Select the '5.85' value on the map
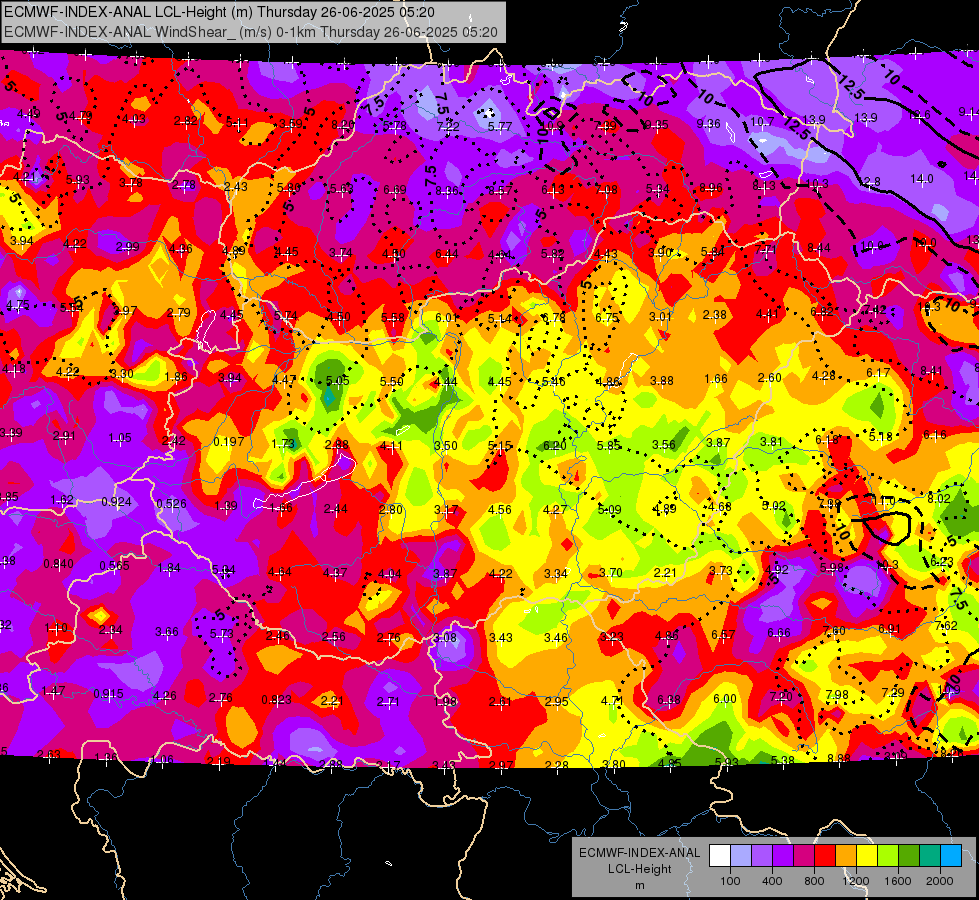979x900 pixels. coord(609,445)
